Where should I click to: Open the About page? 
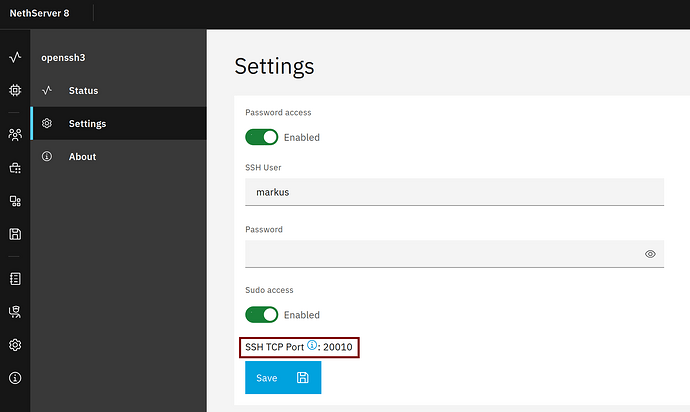click(x=82, y=157)
